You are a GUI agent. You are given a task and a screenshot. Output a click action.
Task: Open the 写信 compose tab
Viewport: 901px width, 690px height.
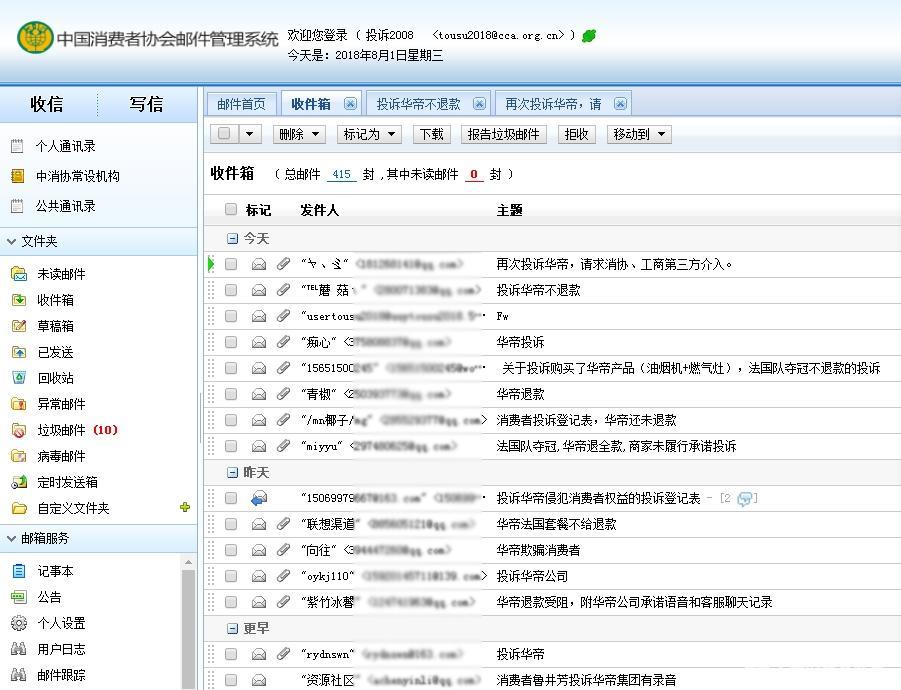click(x=147, y=104)
